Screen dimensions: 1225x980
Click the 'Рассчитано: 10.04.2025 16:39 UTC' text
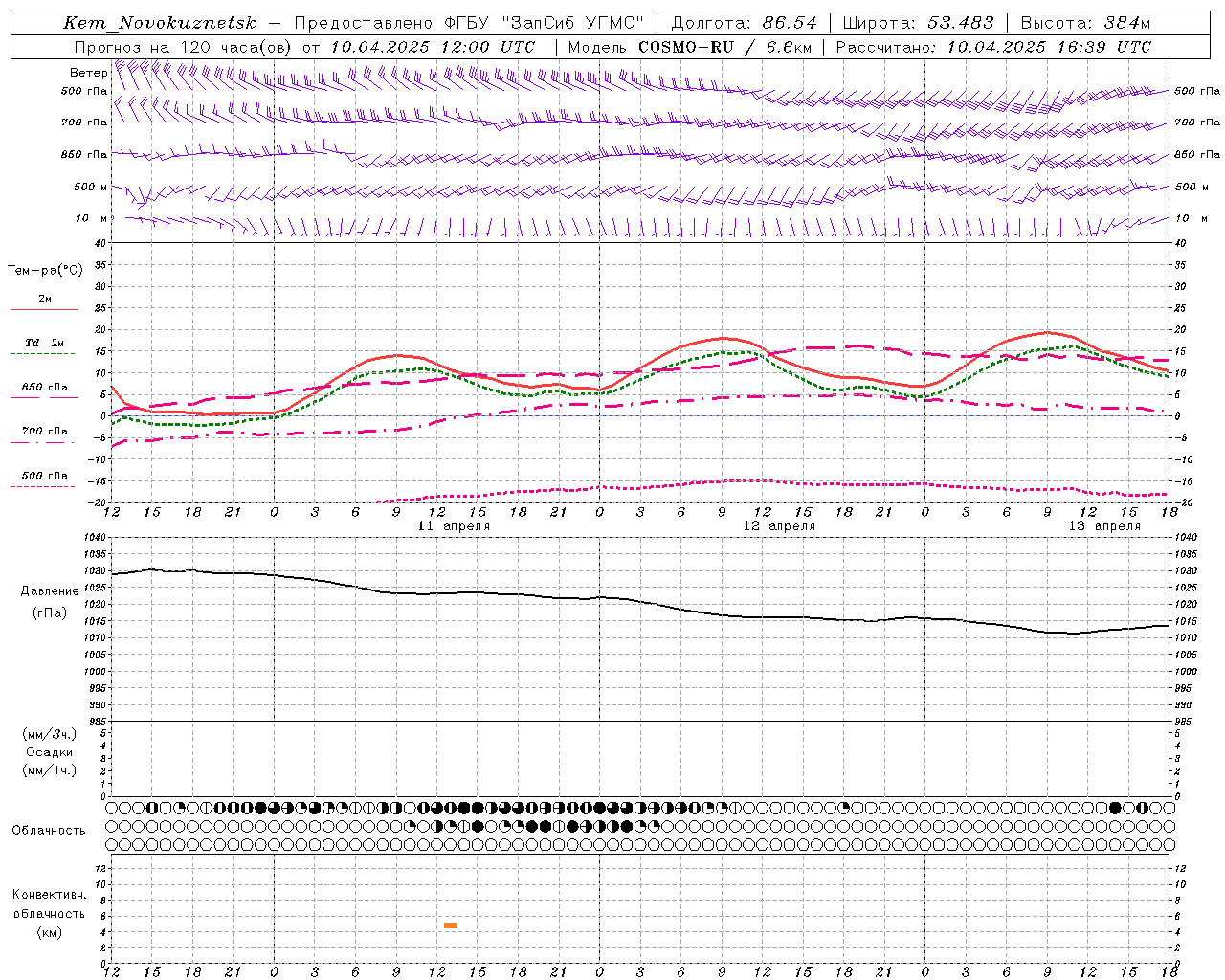[x=993, y=47]
